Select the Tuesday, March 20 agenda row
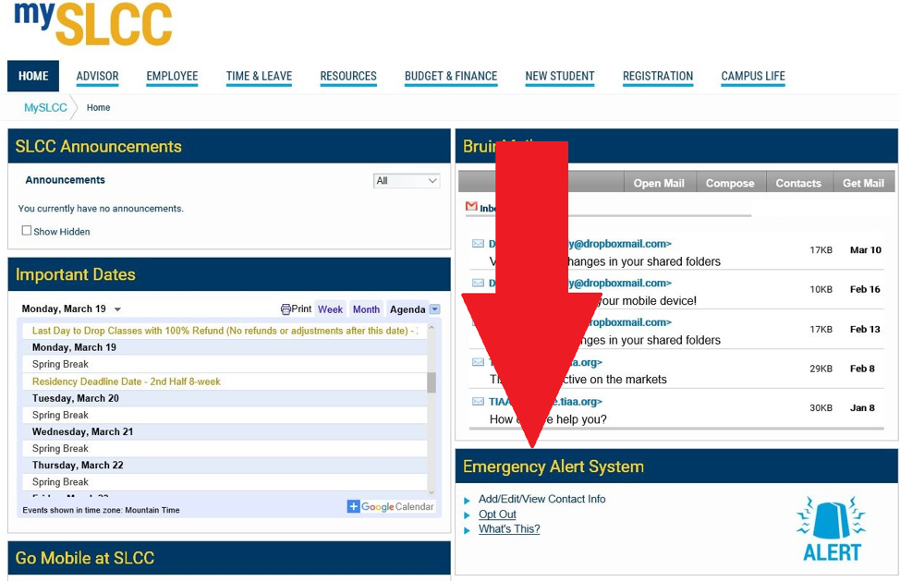Image resolution: width=900 pixels, height=581 pixels. (x=225, y=398)
